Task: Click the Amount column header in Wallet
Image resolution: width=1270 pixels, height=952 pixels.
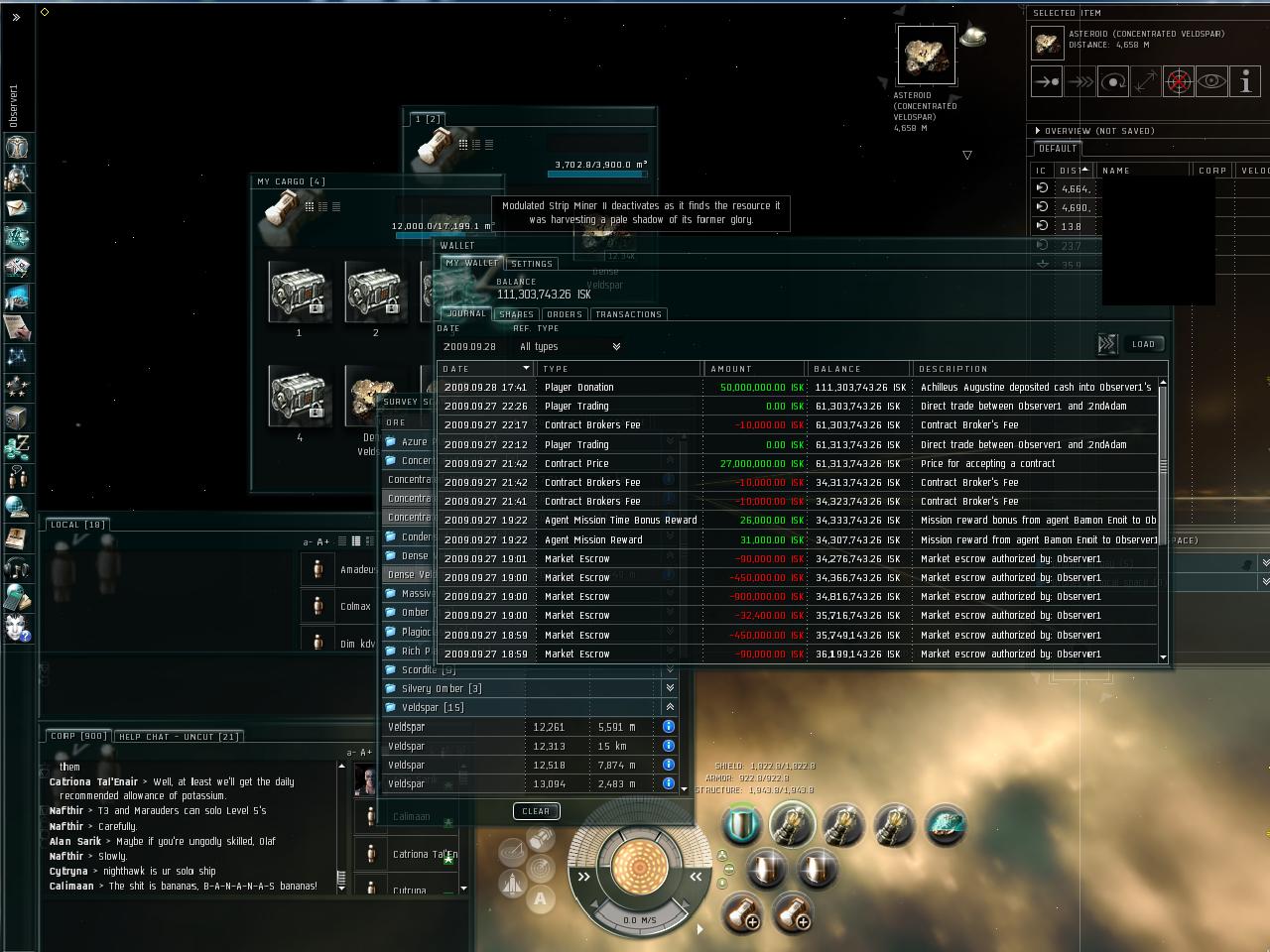Action: coord(754,369)
